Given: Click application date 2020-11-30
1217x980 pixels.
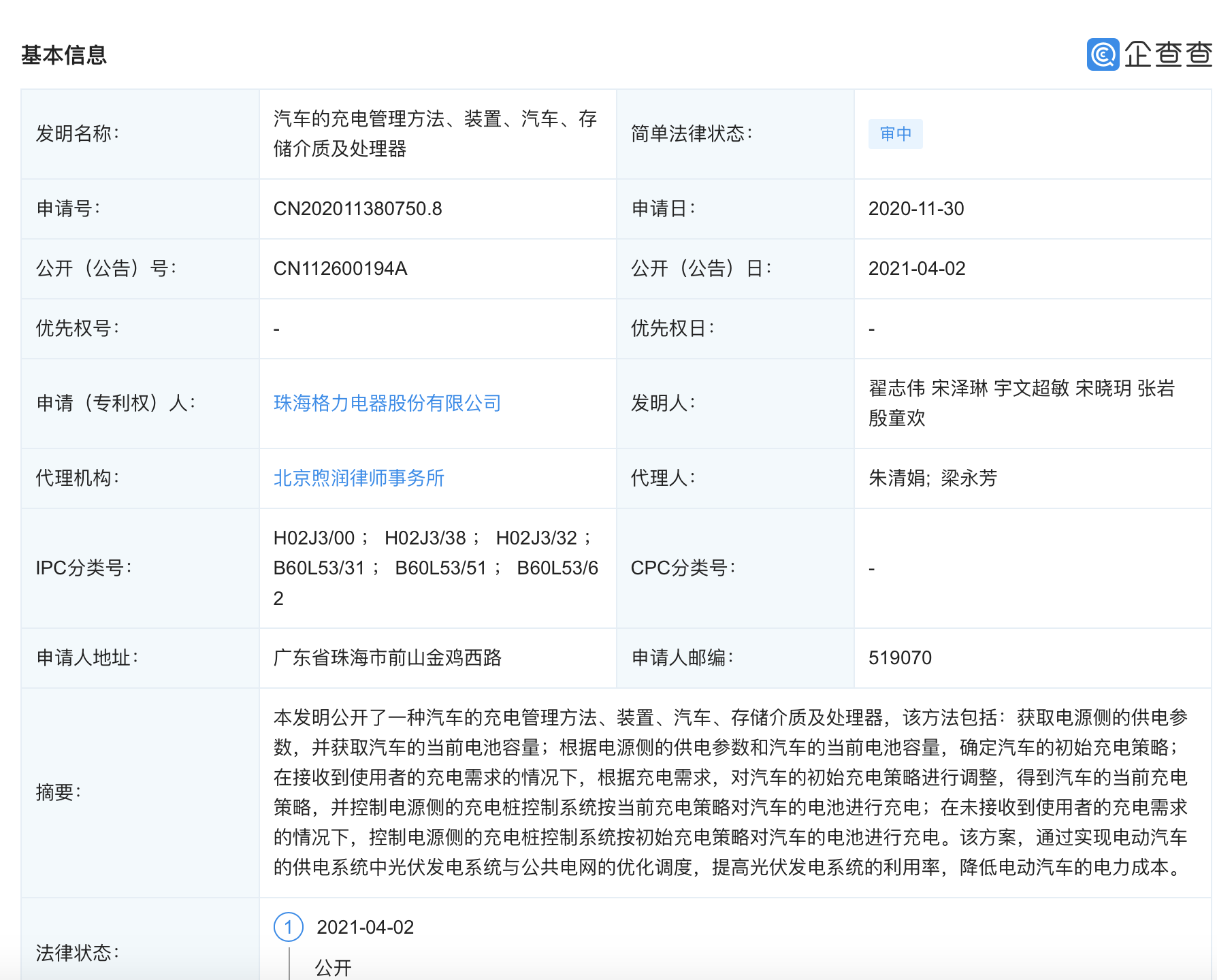Looking at the screenshot, I should coord(916,209).
